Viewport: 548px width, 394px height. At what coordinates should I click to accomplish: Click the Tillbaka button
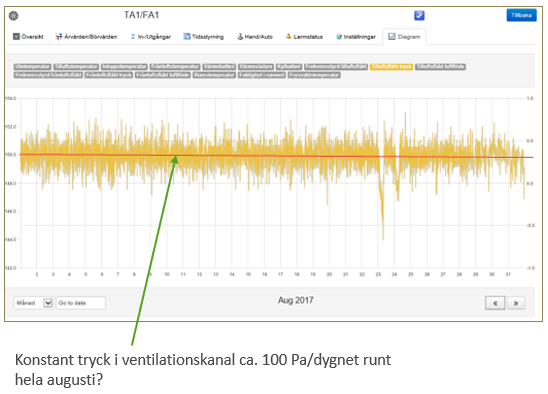click(x=521, y=15)
